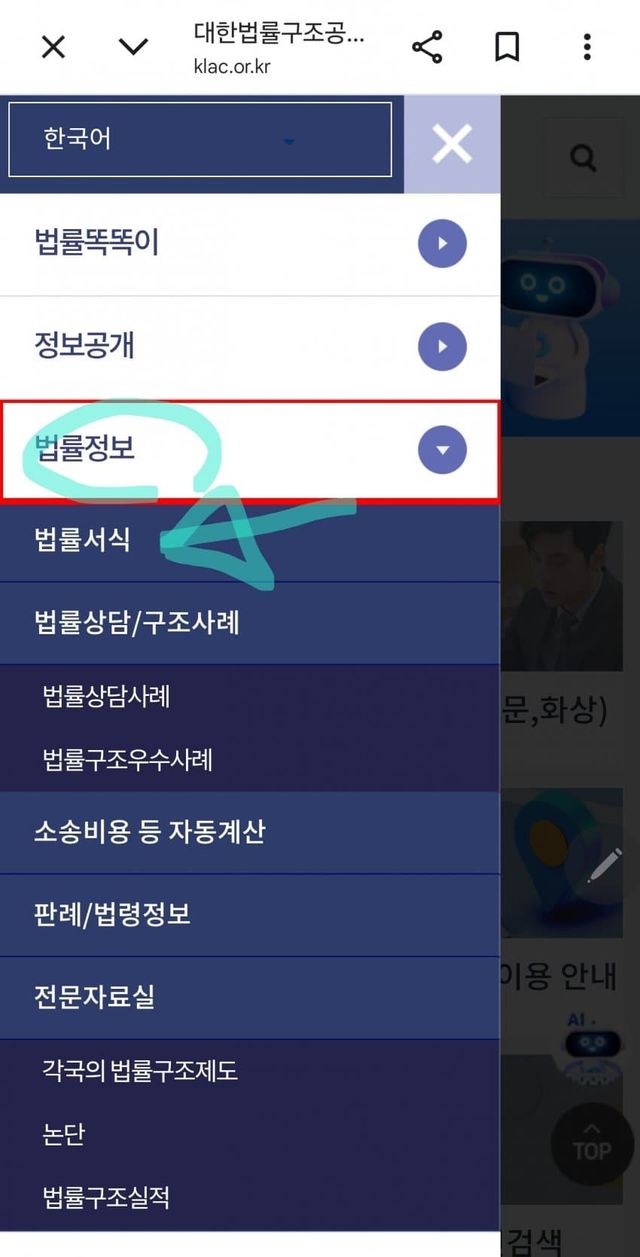Close the browser tab with X icon
The image size is (640, 1257).
[x=53, y=47]
